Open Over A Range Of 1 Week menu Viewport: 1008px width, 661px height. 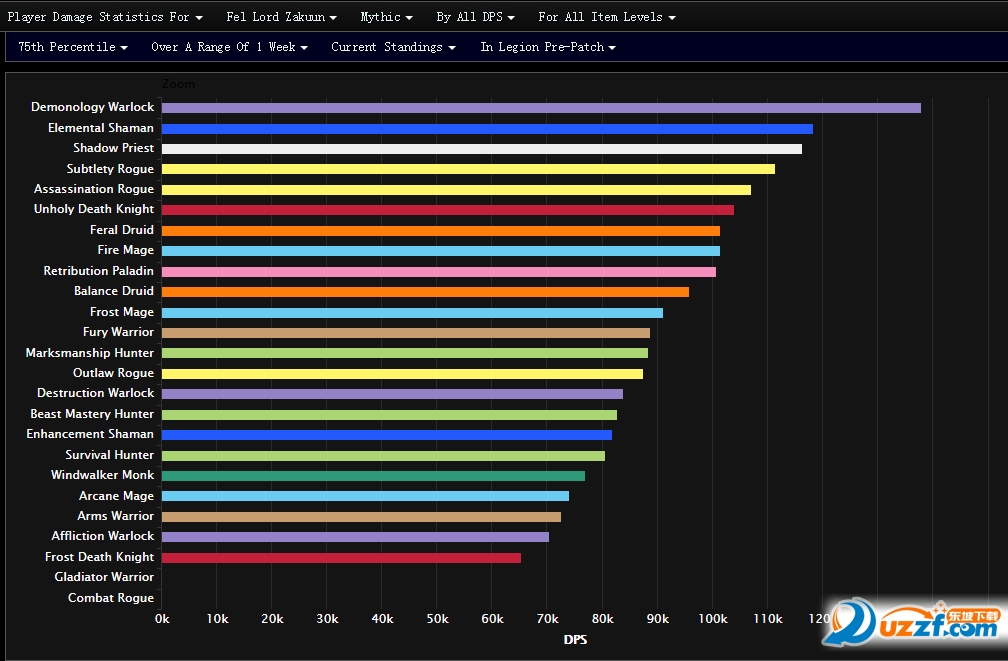pos(230,47)
